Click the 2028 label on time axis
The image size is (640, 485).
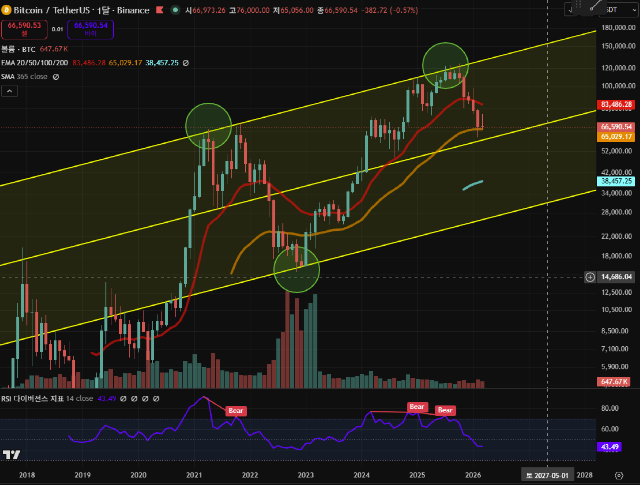584,475
